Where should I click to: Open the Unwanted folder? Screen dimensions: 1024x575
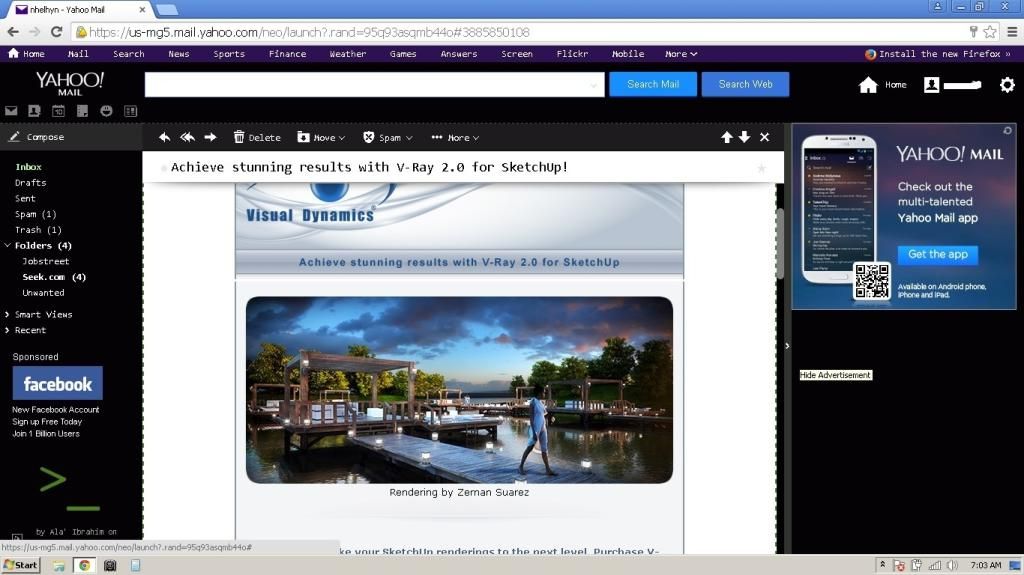(43, 293)
